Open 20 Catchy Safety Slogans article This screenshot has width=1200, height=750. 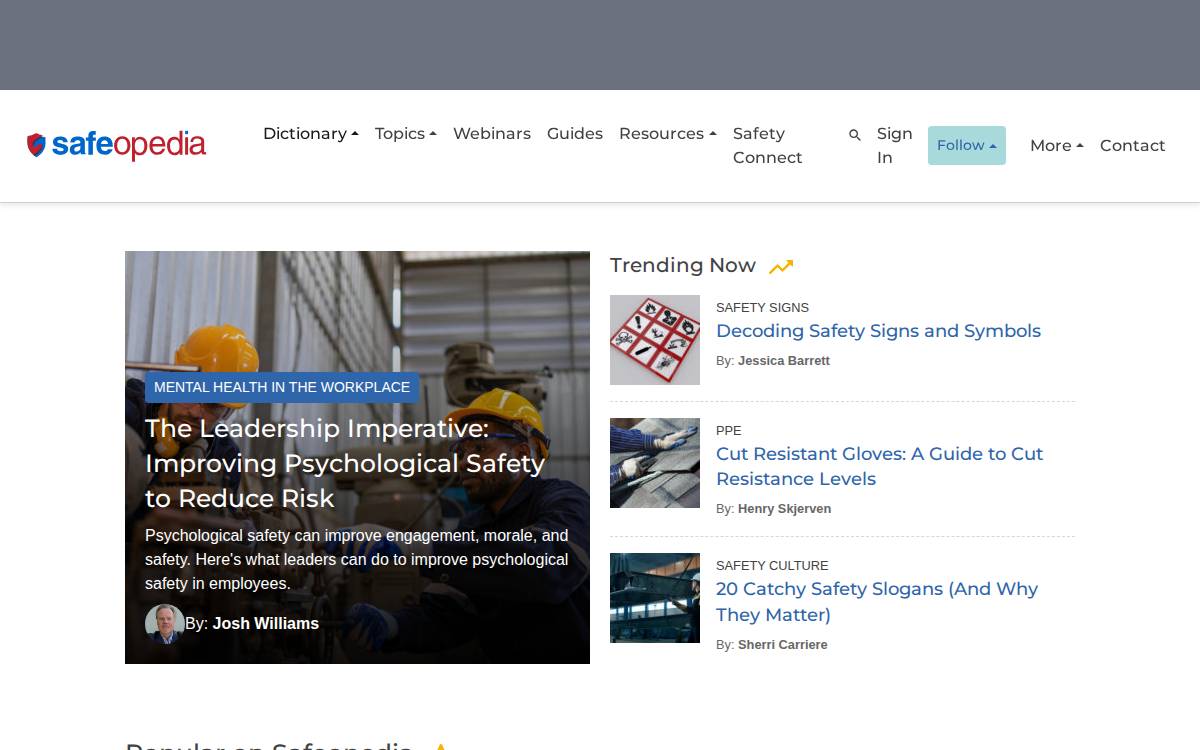click(x=877, y=602)
